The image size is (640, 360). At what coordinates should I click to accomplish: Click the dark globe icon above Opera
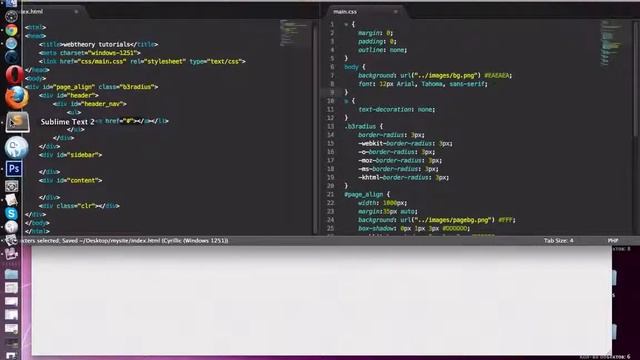pyautogui.click(x=11, y=56)
